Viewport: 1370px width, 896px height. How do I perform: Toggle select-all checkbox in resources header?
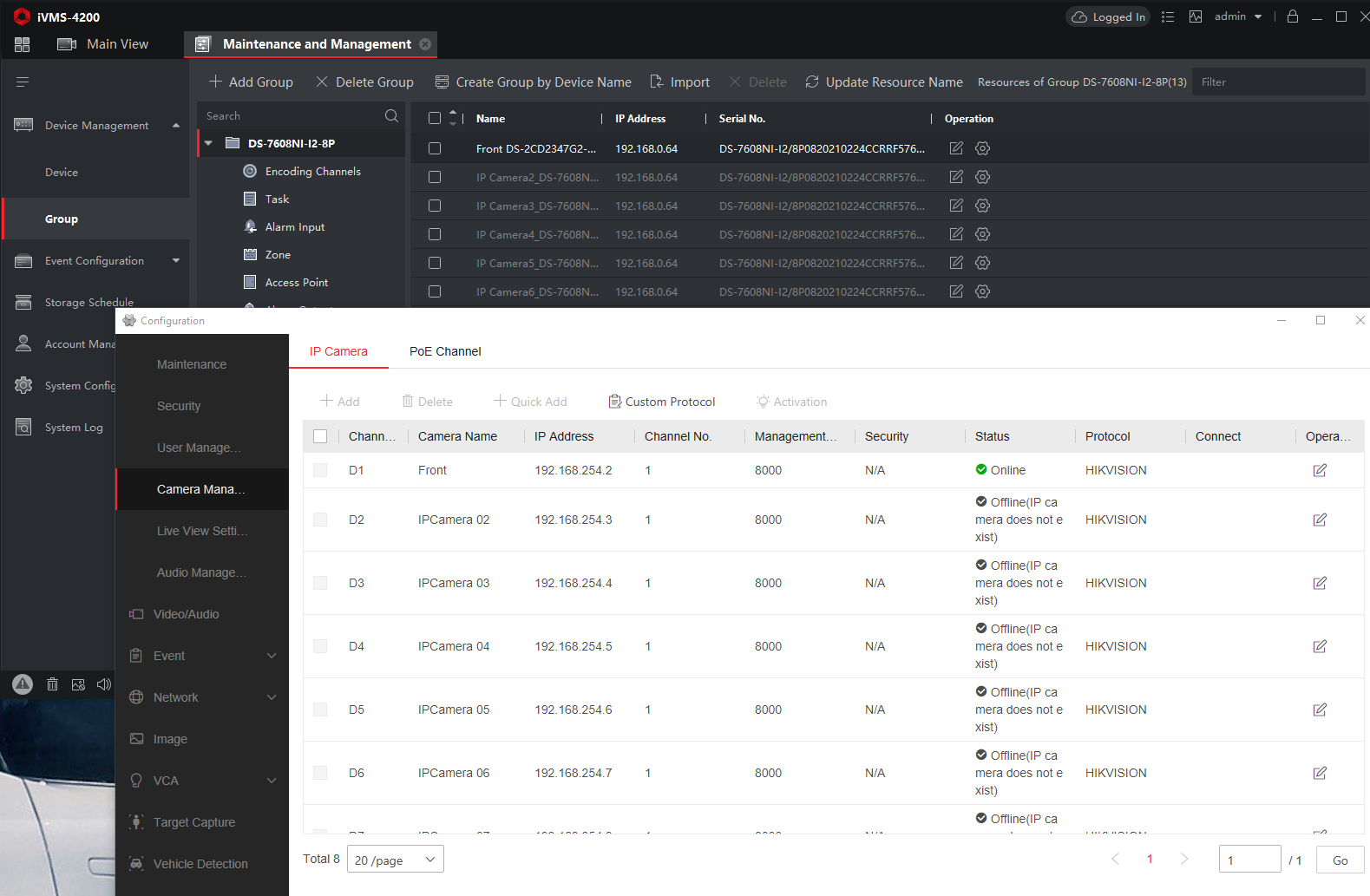point(435,119)
